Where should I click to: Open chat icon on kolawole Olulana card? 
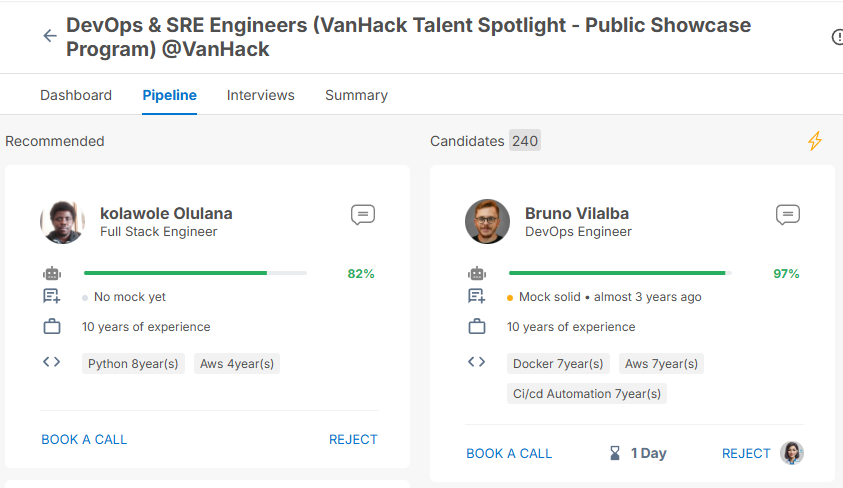pos(363,215)
